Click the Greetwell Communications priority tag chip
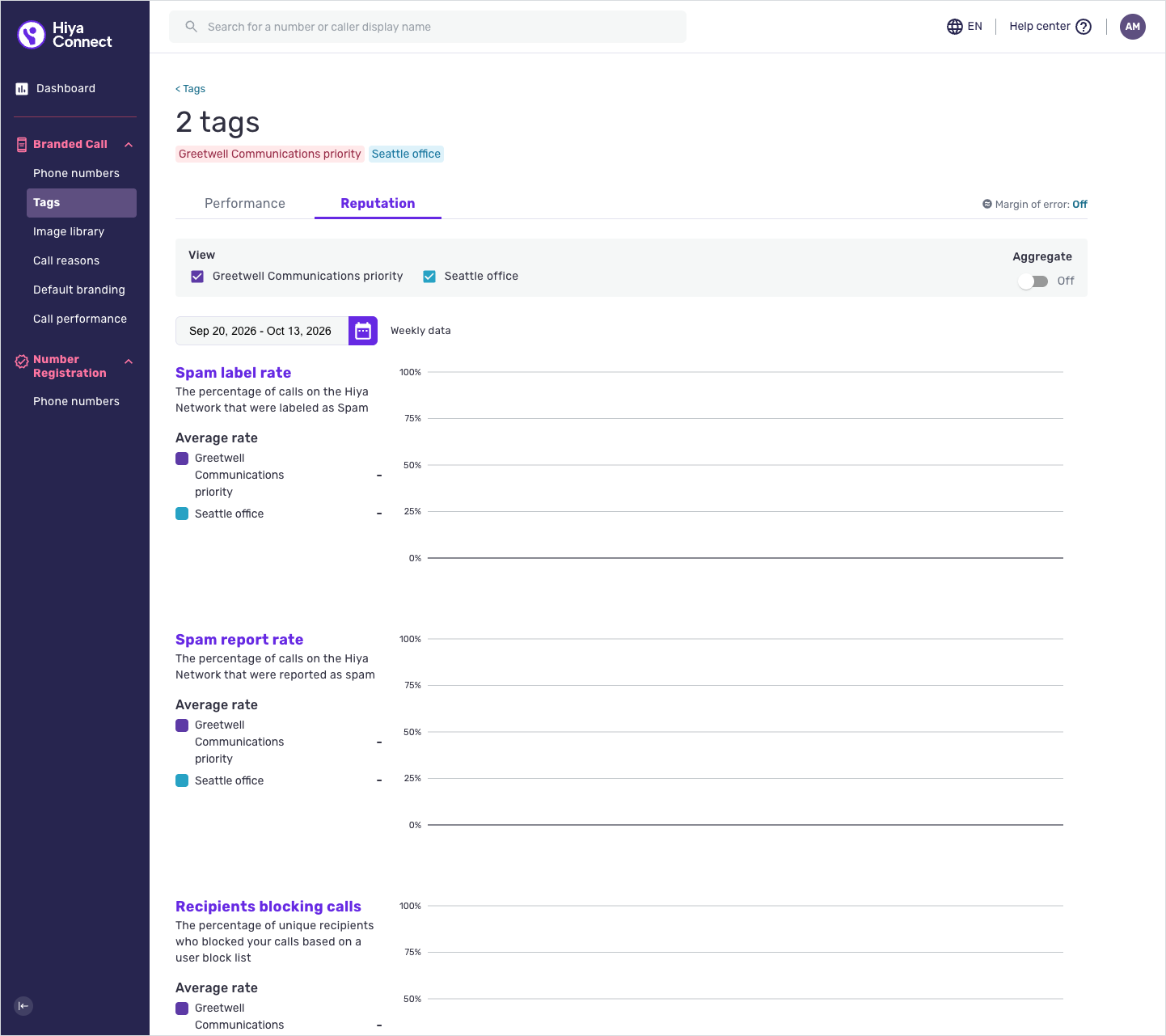Image resolution: width=1166 pixels, height=1036 pixels. coord(270,154)
